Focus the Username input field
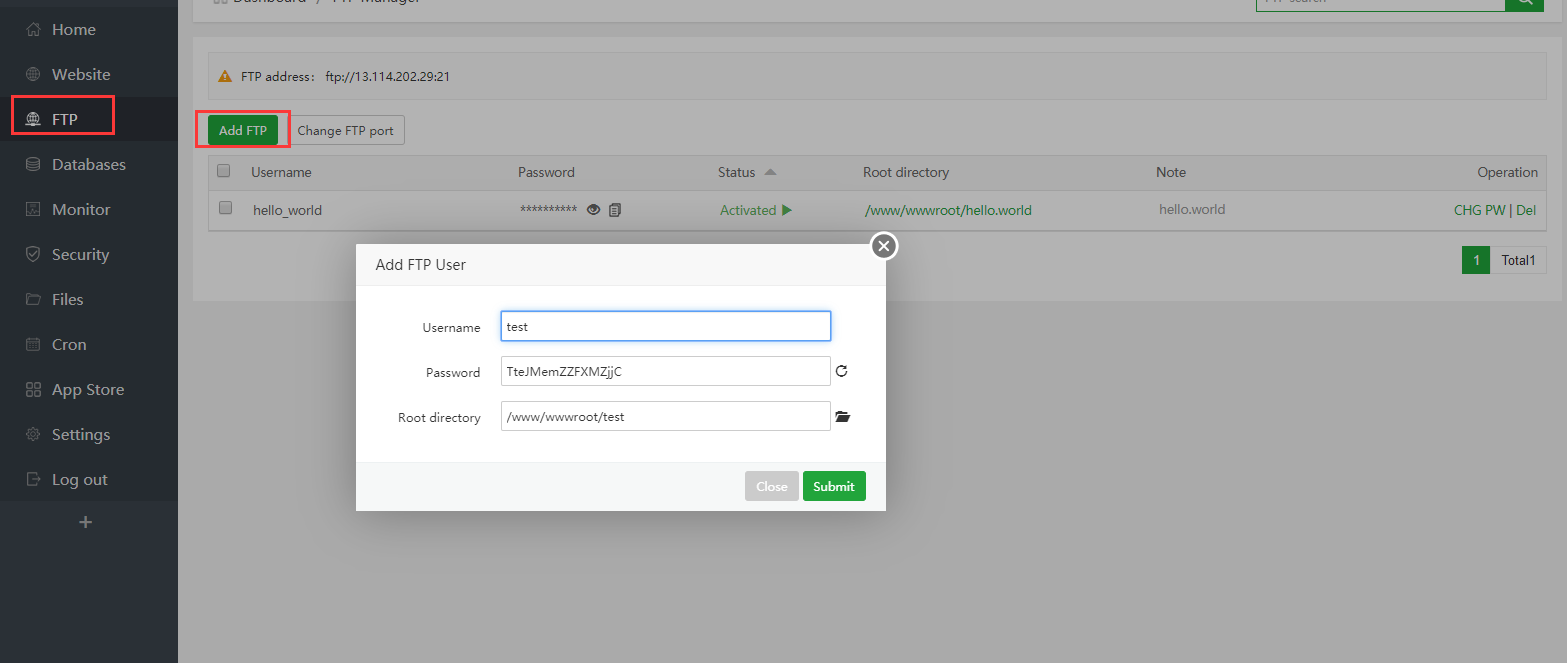 pyautogui.click(x=665, y=326)
